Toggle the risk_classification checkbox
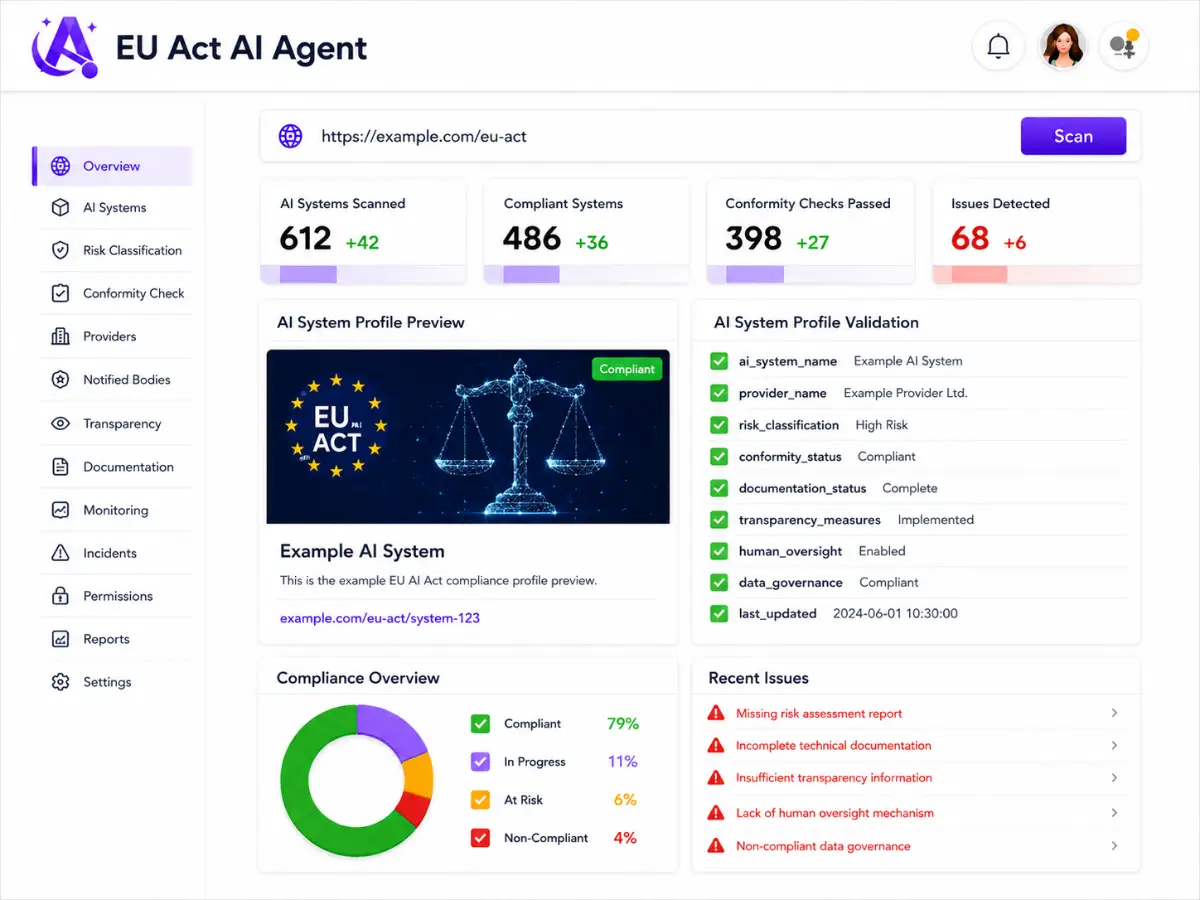This screenshot has height=900, width=1200. pos(718,425)
